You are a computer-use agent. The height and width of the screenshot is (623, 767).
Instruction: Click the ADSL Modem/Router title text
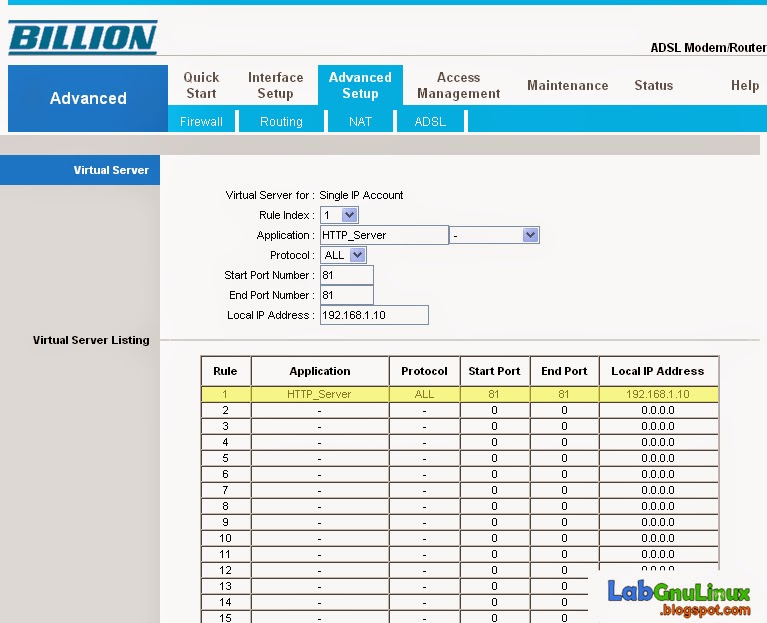(708, 47)
